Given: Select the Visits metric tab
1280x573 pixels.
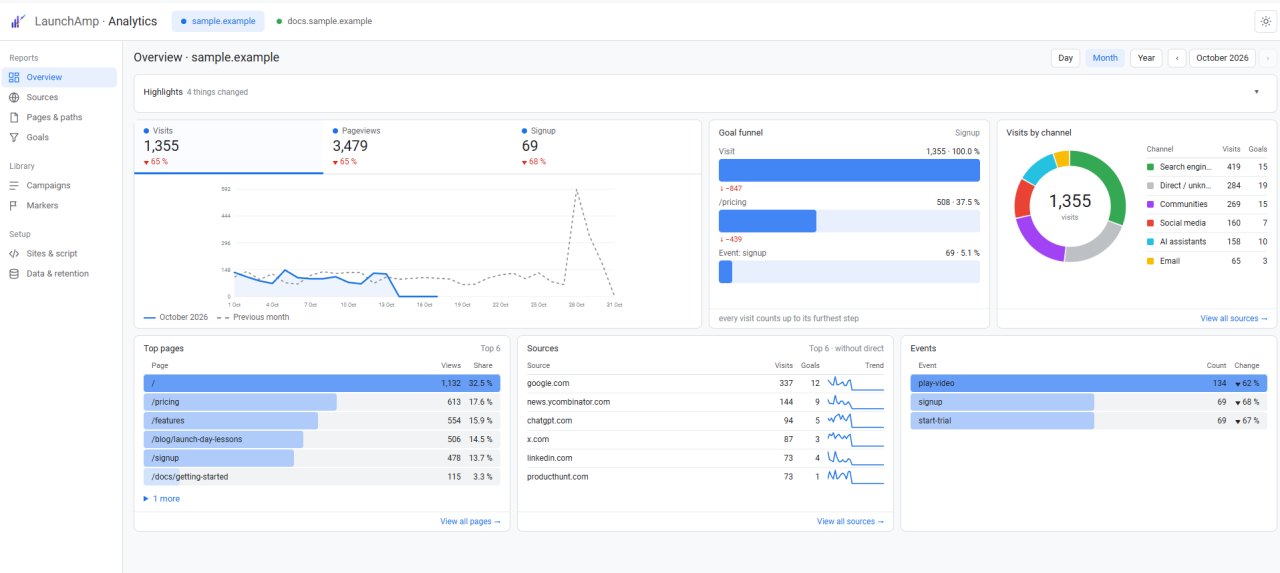Looking at the screenshot, I should [x=229, y=147].
